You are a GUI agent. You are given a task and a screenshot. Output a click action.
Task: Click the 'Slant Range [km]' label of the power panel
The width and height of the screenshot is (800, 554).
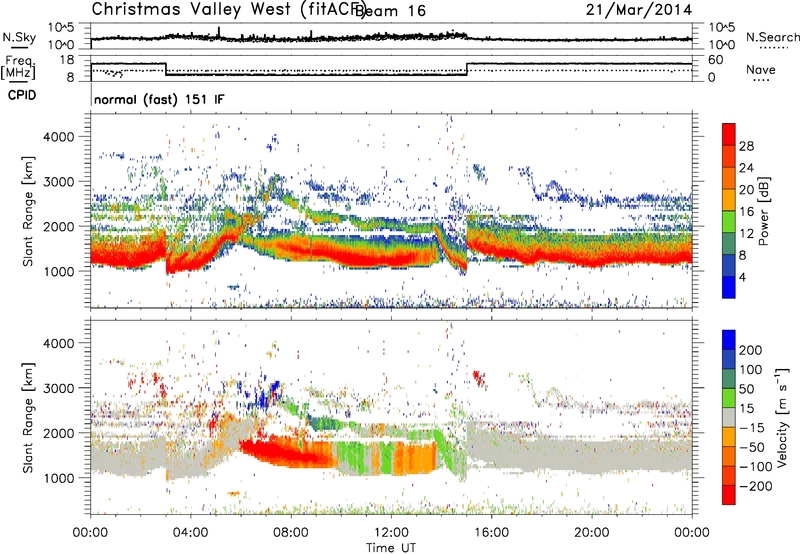(28, 211)
